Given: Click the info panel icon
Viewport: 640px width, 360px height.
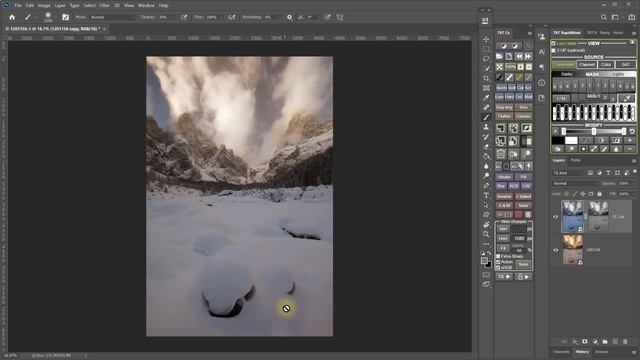Looking at the screenshot, I should tap(541, 83).
